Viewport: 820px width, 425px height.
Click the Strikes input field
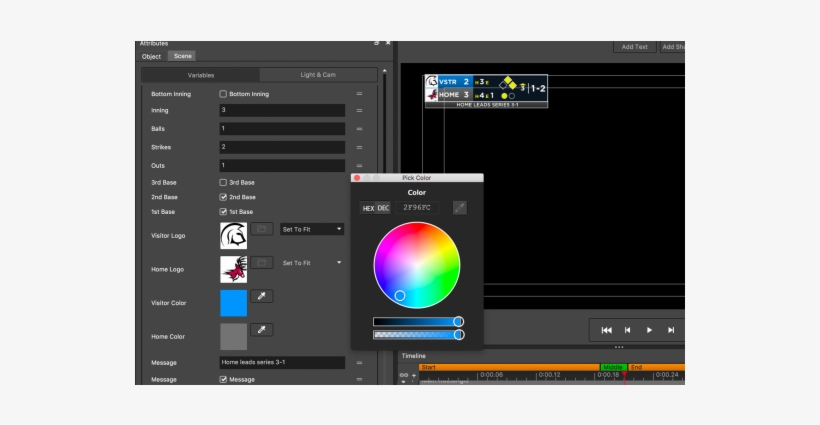pyautogui.click(x=282, y=147)
